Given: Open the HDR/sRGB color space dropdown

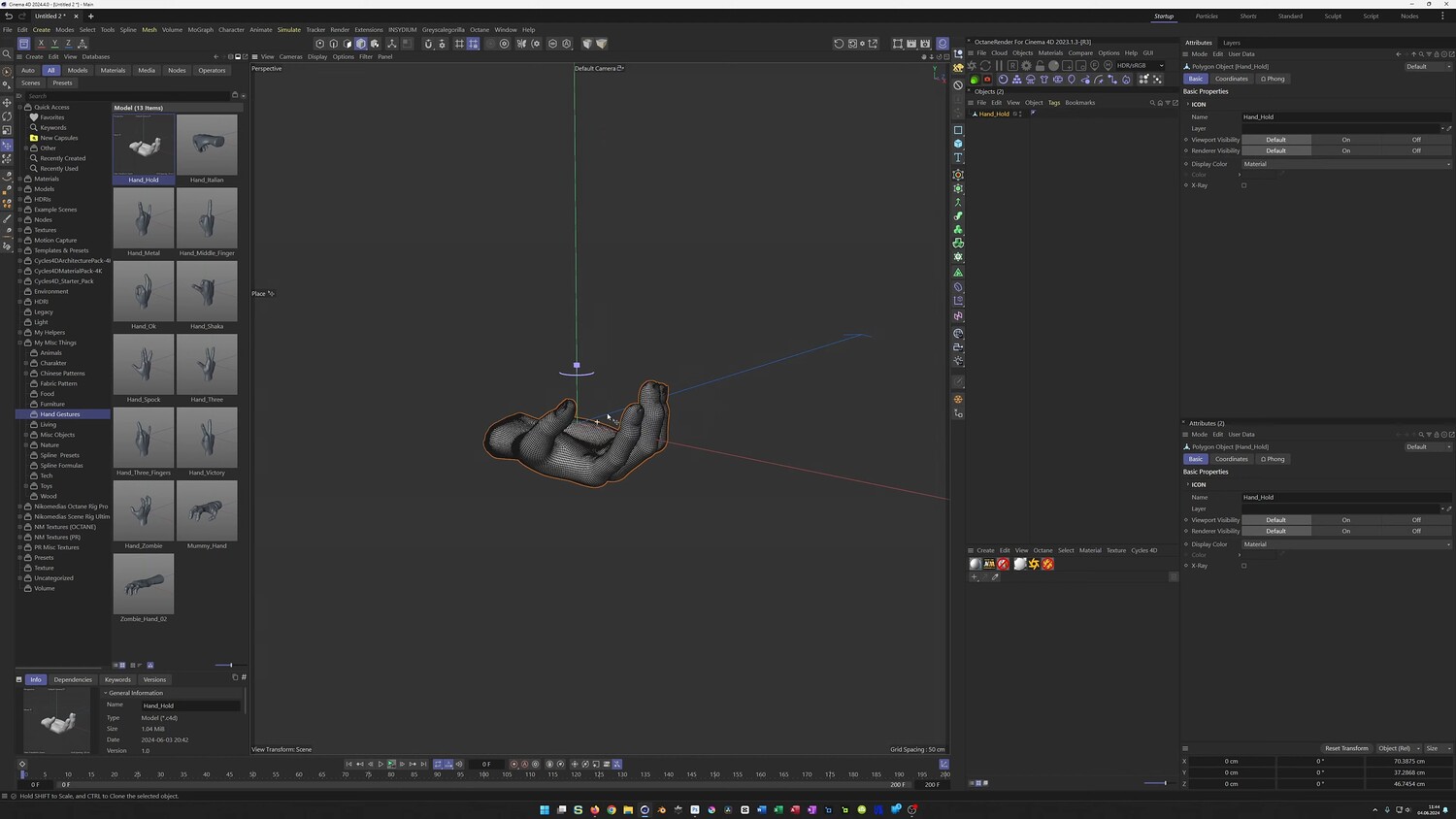Looking at the screenshot, I should click(x=1140, y=66).
